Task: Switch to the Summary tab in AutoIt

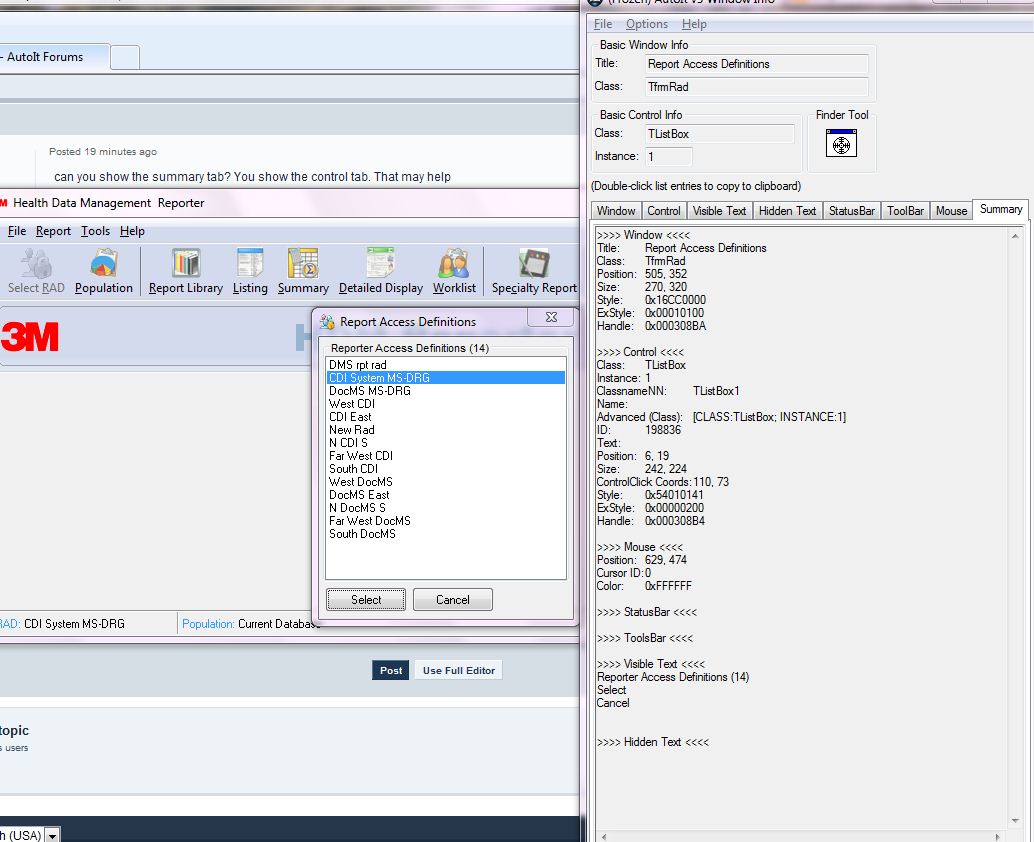Action: coord(1001,209)
